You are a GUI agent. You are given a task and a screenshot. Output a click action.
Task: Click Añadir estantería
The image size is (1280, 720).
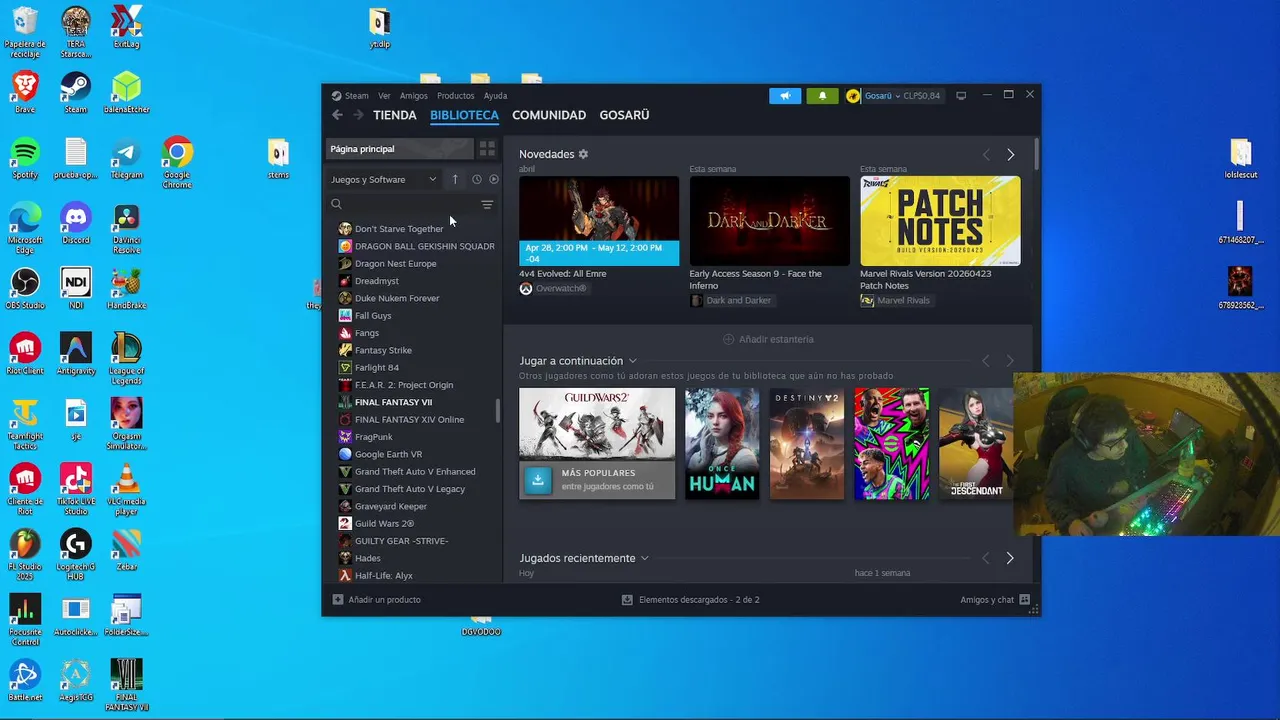tap(768, 339)
